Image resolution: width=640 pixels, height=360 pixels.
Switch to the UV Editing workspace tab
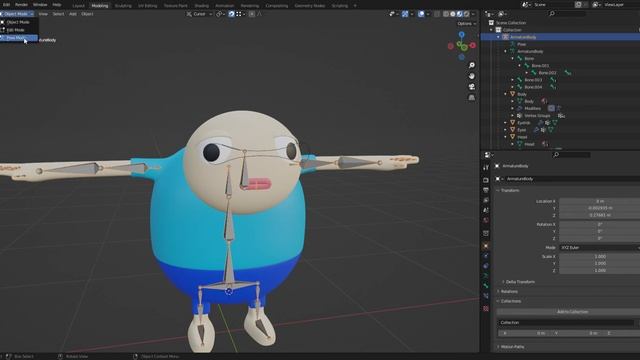pos(147,6)
